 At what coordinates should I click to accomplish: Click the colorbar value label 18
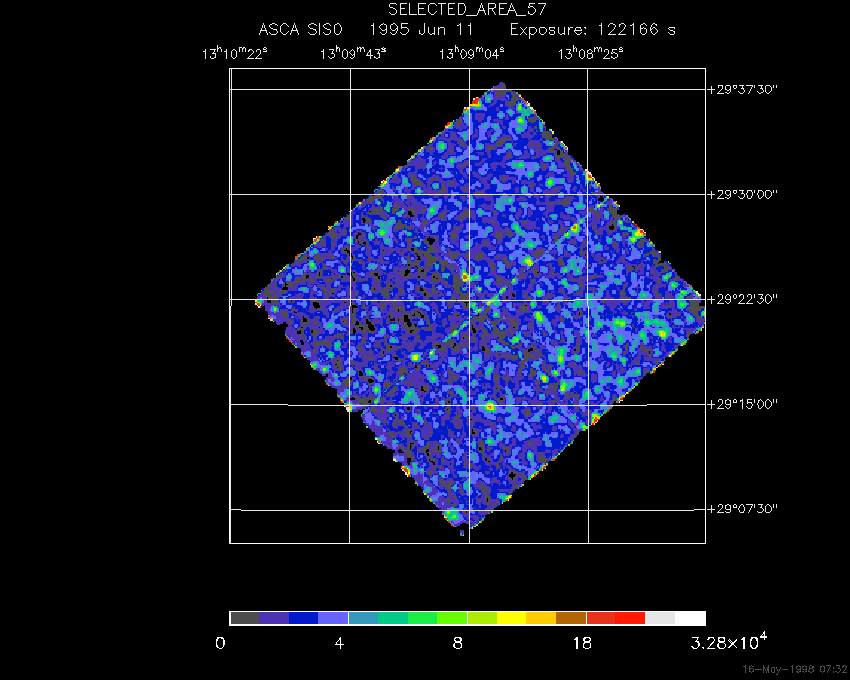coord(581,642)
